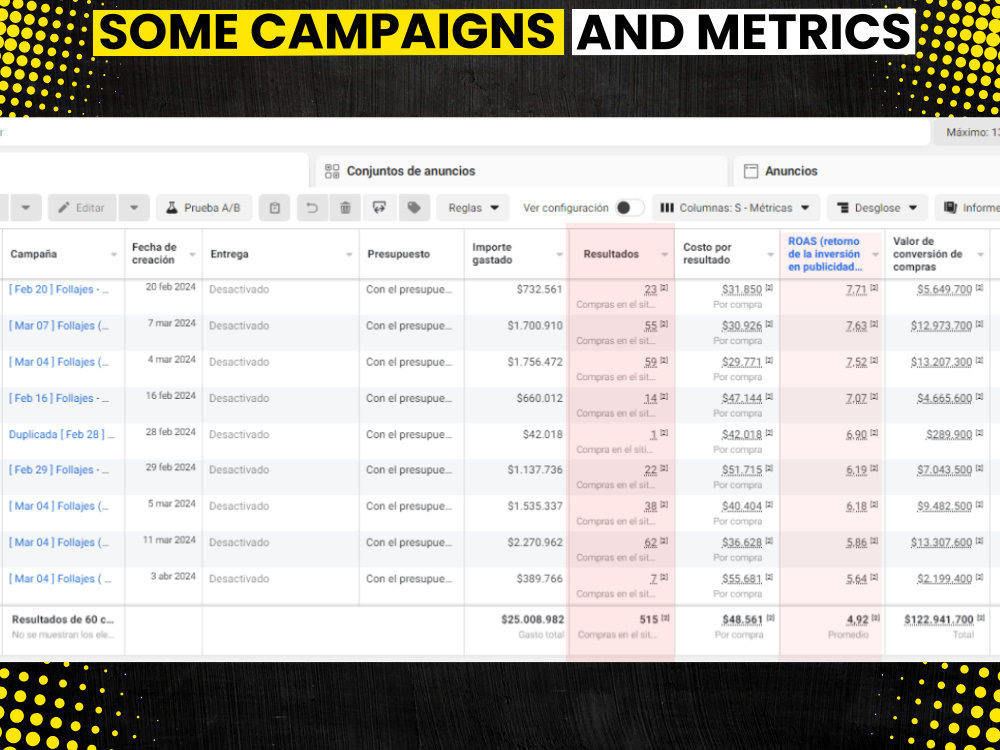The image size is (1000, 750).
Task: Toggle the Ver configuración switch
Action: pyautogui.click(x=629, y=208)
